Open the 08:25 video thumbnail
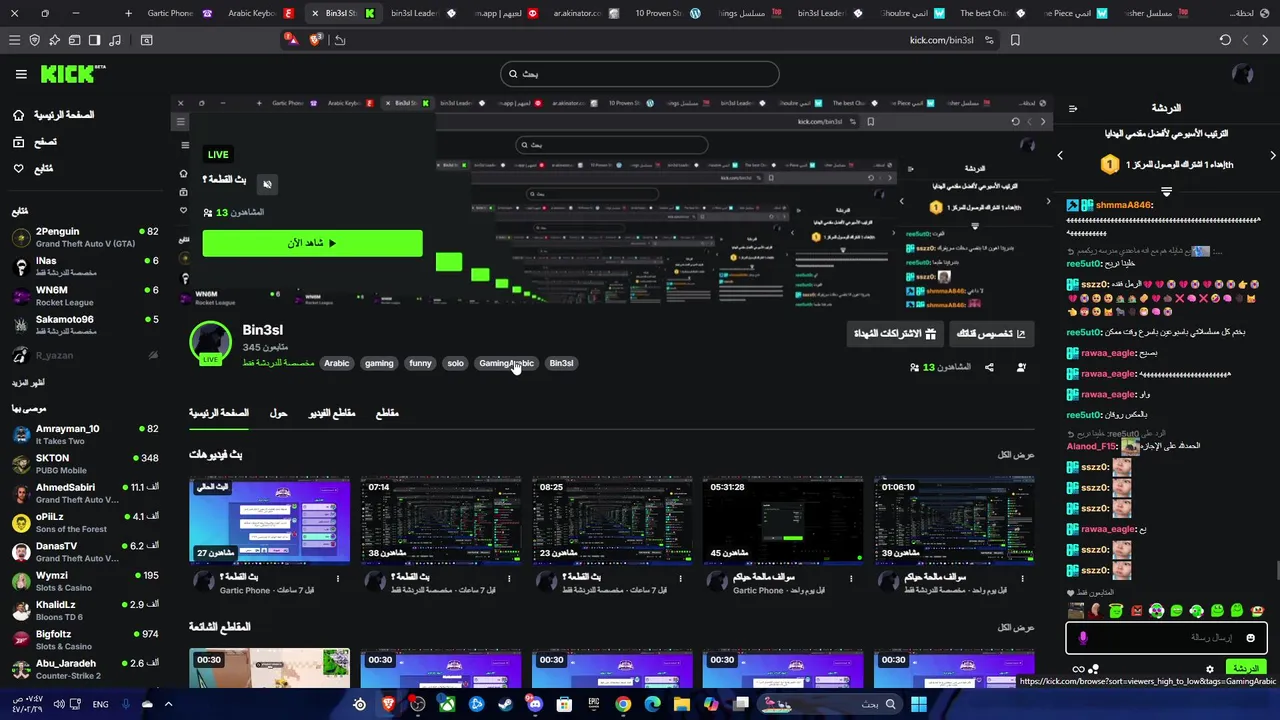The image size is (1280, 720). [x=612, y=521]
